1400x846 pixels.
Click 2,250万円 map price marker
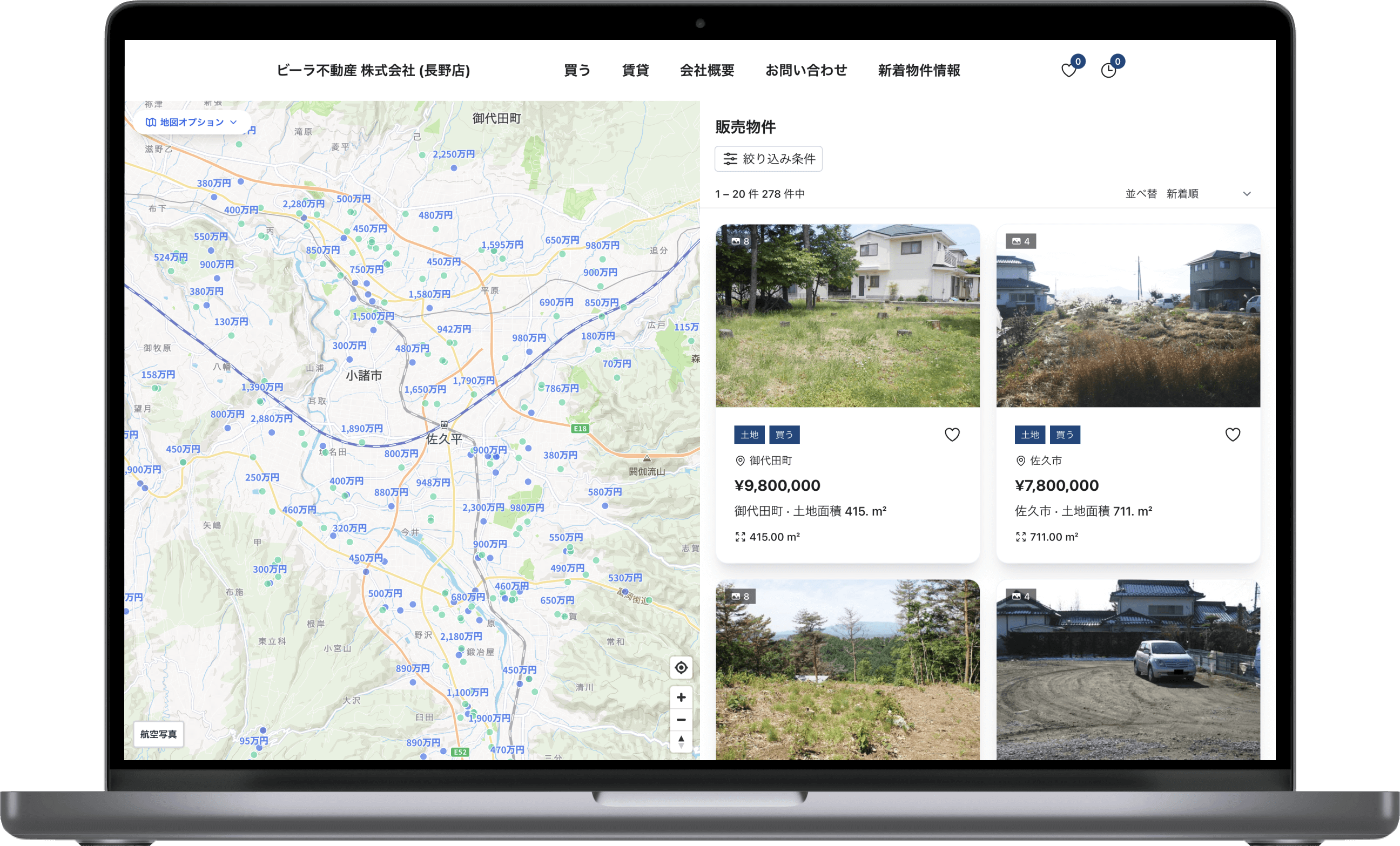(x=453, y=154)
